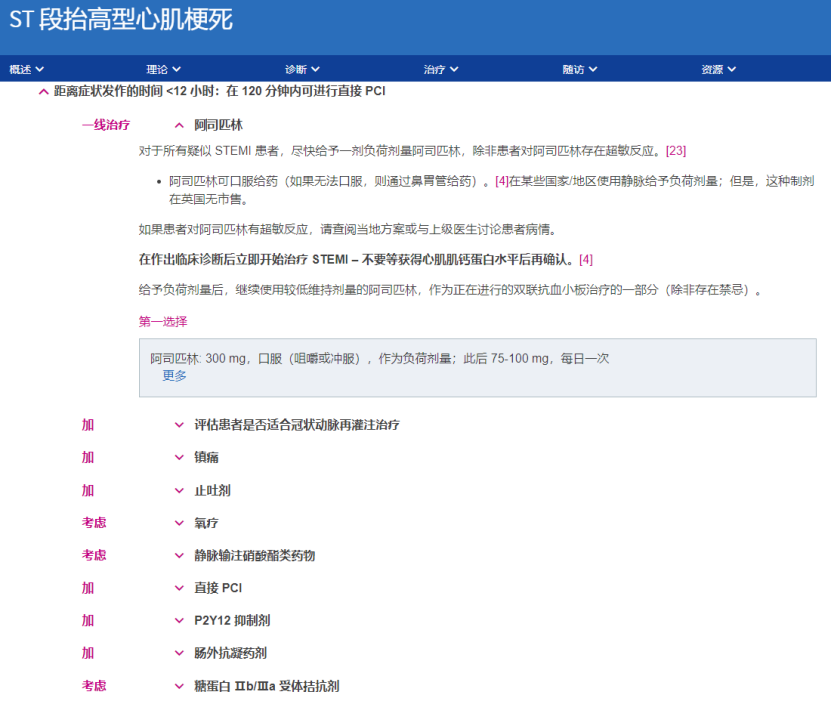Expand the 静脉输注硝酸酯类药物 section chevron
Screen dimensions: 831x701
click(x=179, y=556)
